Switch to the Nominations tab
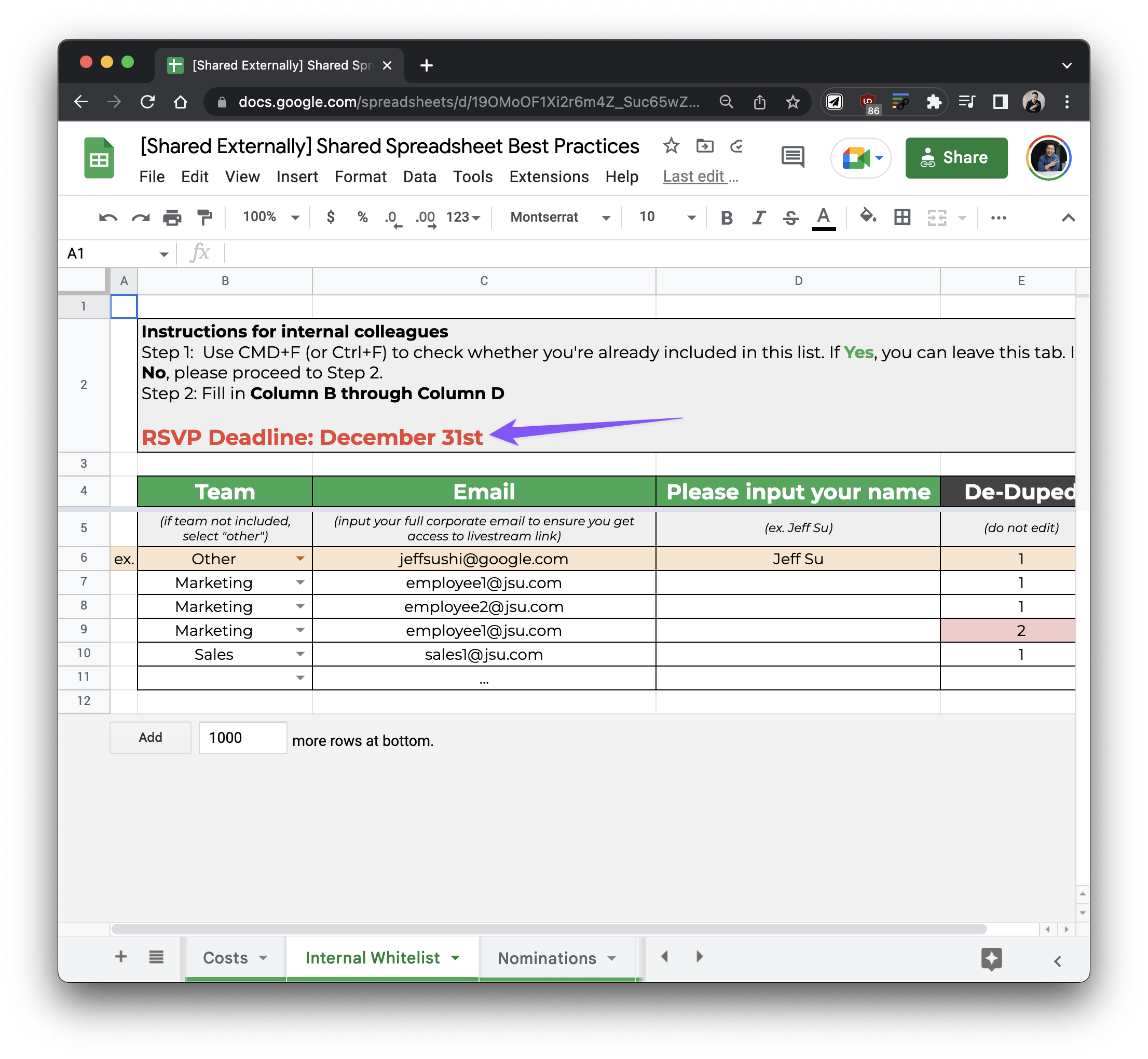 548,957
